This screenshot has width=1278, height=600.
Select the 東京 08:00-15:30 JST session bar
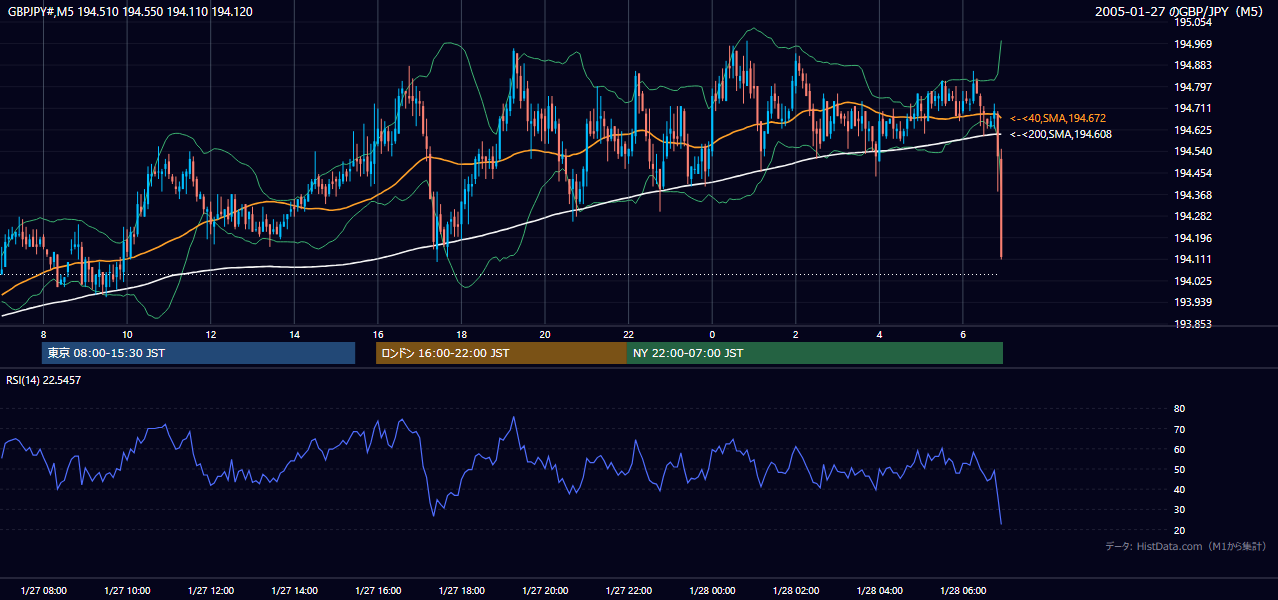coord(198,353)
